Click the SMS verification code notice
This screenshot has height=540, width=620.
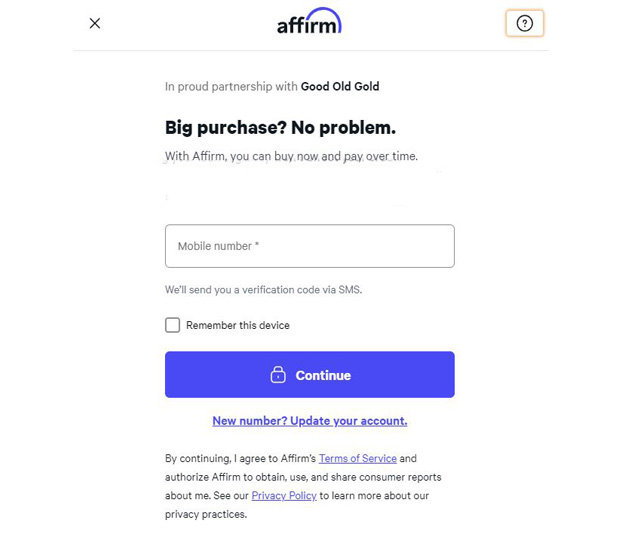[263, 290]
